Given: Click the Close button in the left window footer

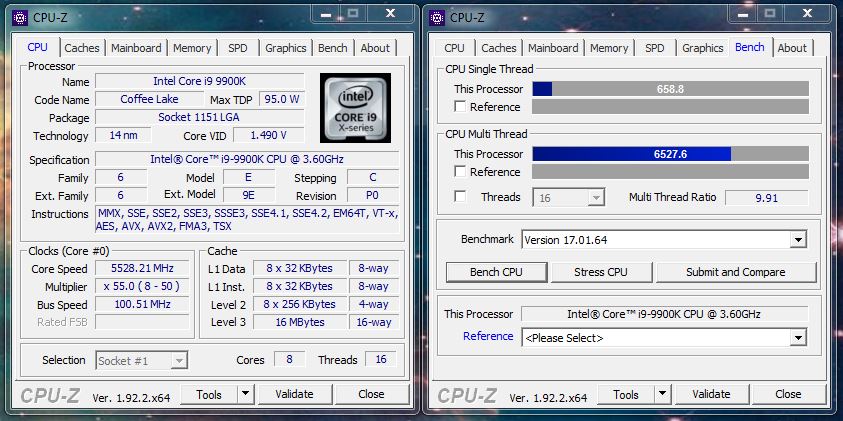Looking at the screenshot, I should pos(371,394).
